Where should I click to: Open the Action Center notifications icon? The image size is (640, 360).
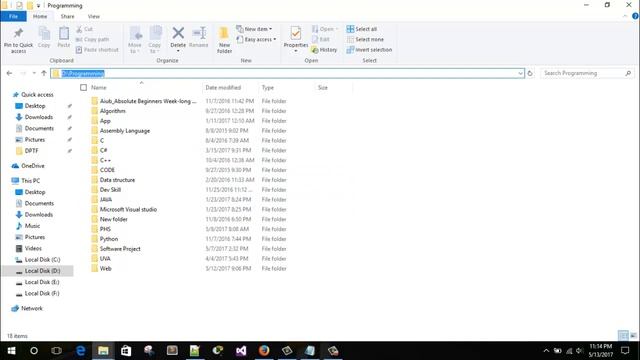click(x=625, y=351)
